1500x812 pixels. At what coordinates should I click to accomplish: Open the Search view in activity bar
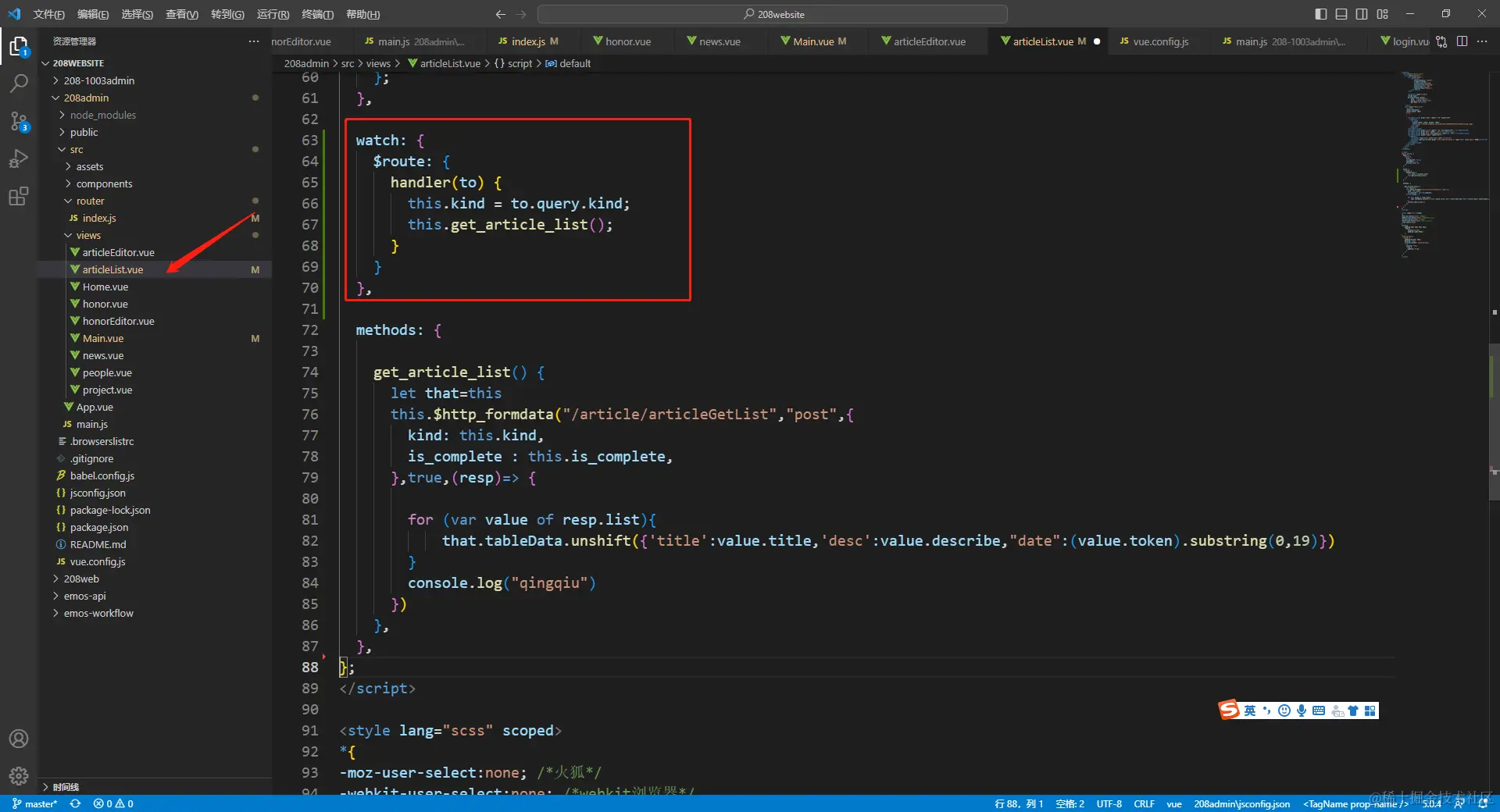coord(19,84)
